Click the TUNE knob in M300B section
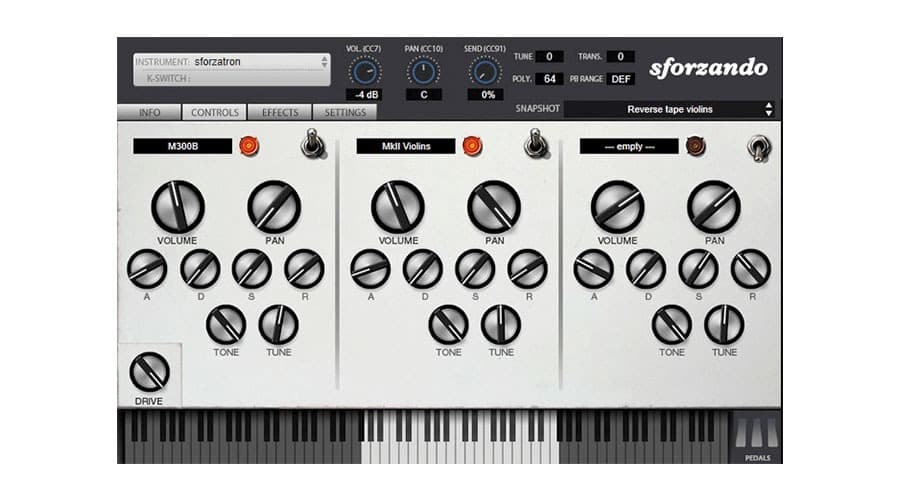This screenshot has width=900, height=500. (278, 325)
